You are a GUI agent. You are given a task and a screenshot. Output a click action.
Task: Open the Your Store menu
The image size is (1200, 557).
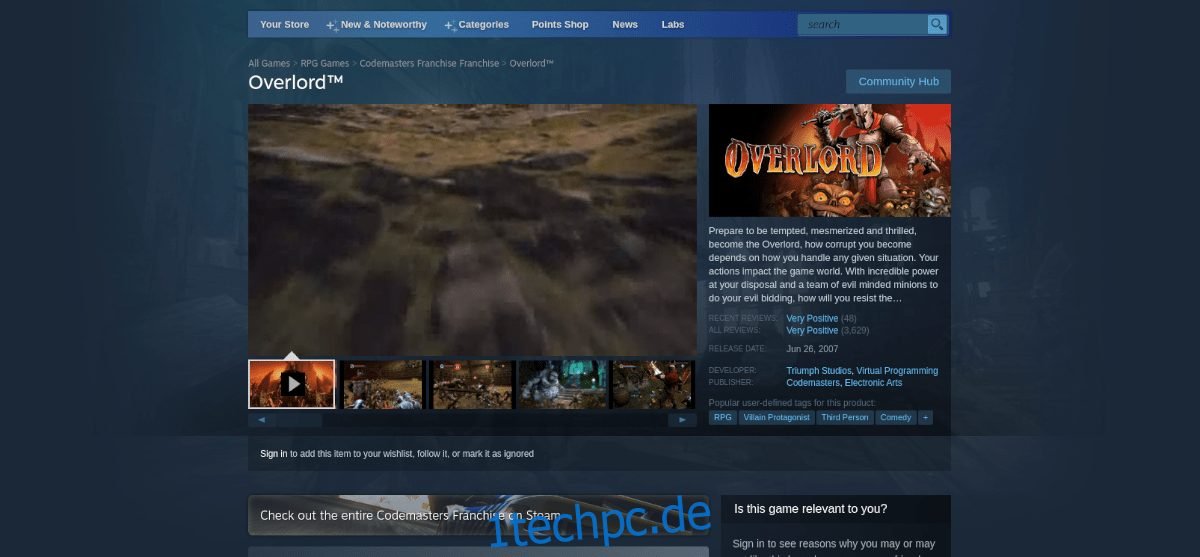coord(284,24)
